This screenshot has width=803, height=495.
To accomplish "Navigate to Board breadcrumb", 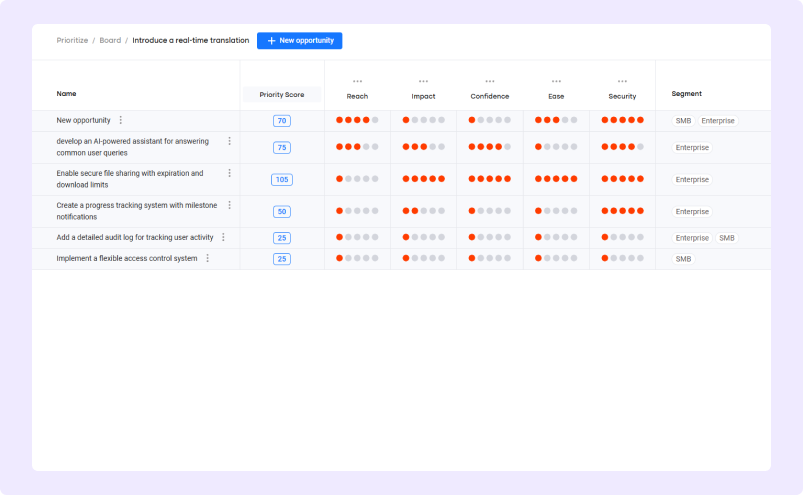I will [x=110, y=41].
